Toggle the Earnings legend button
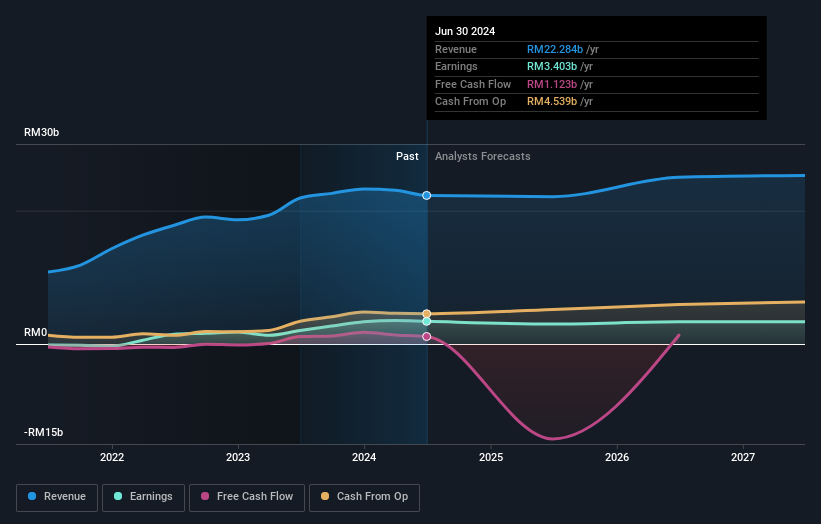The image size is (821, 524). [143, 497]
